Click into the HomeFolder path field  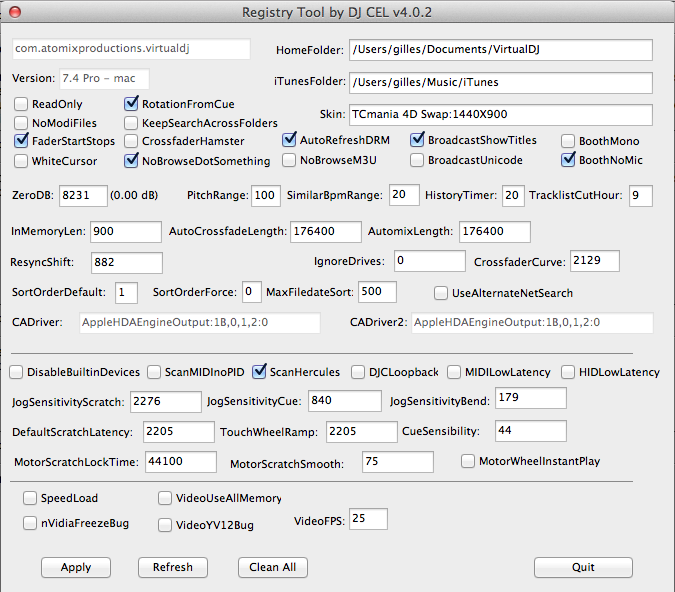[x=500, y=50]
